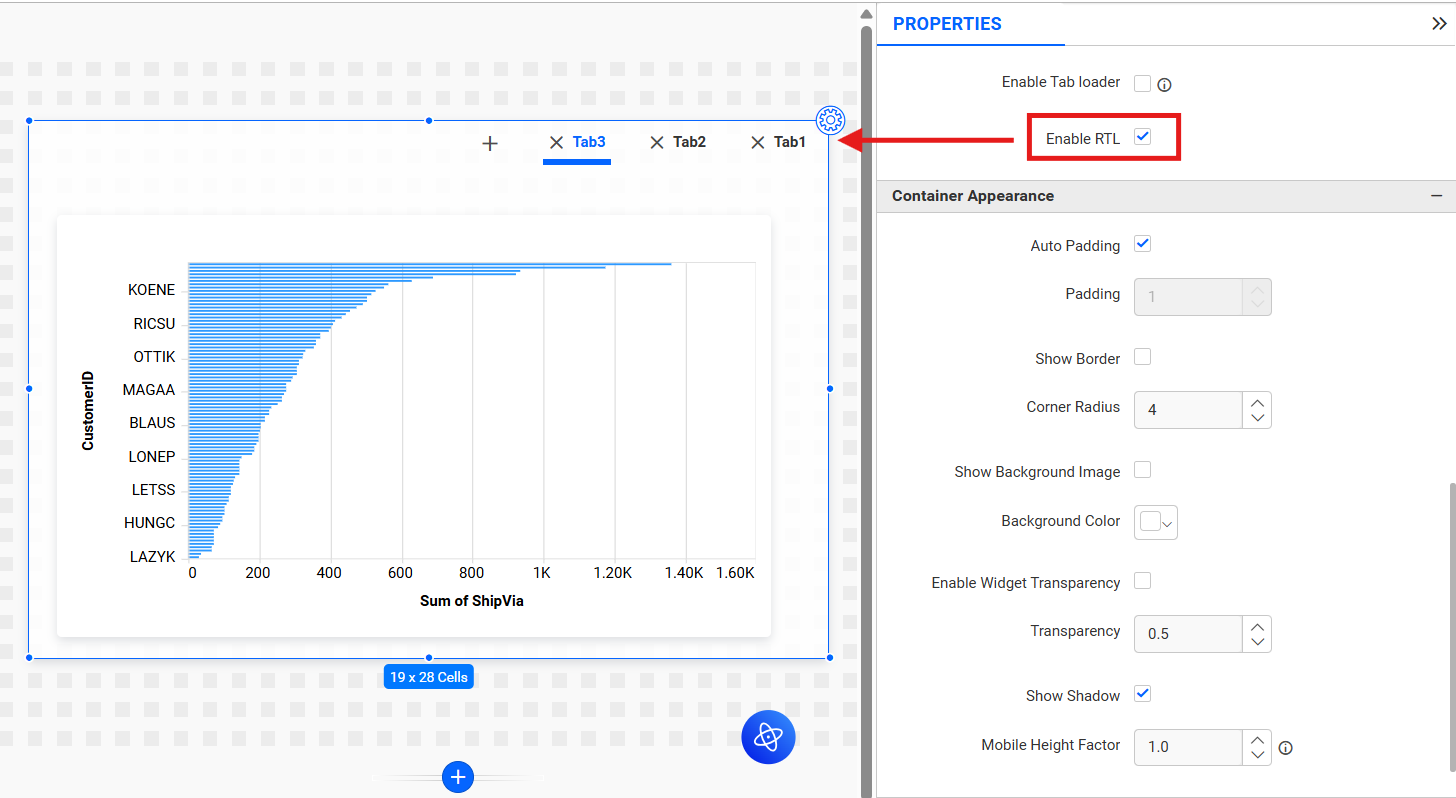This screenshot has width=1456, height=798.
Task: Decrease the Transparency stepper value
Action: [1258, 642]
